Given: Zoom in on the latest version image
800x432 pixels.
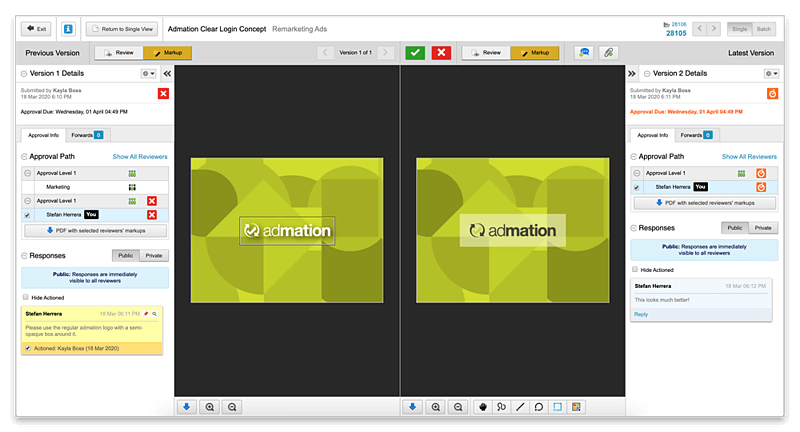Looking at the screenshot, I should (x=436, y=407).
